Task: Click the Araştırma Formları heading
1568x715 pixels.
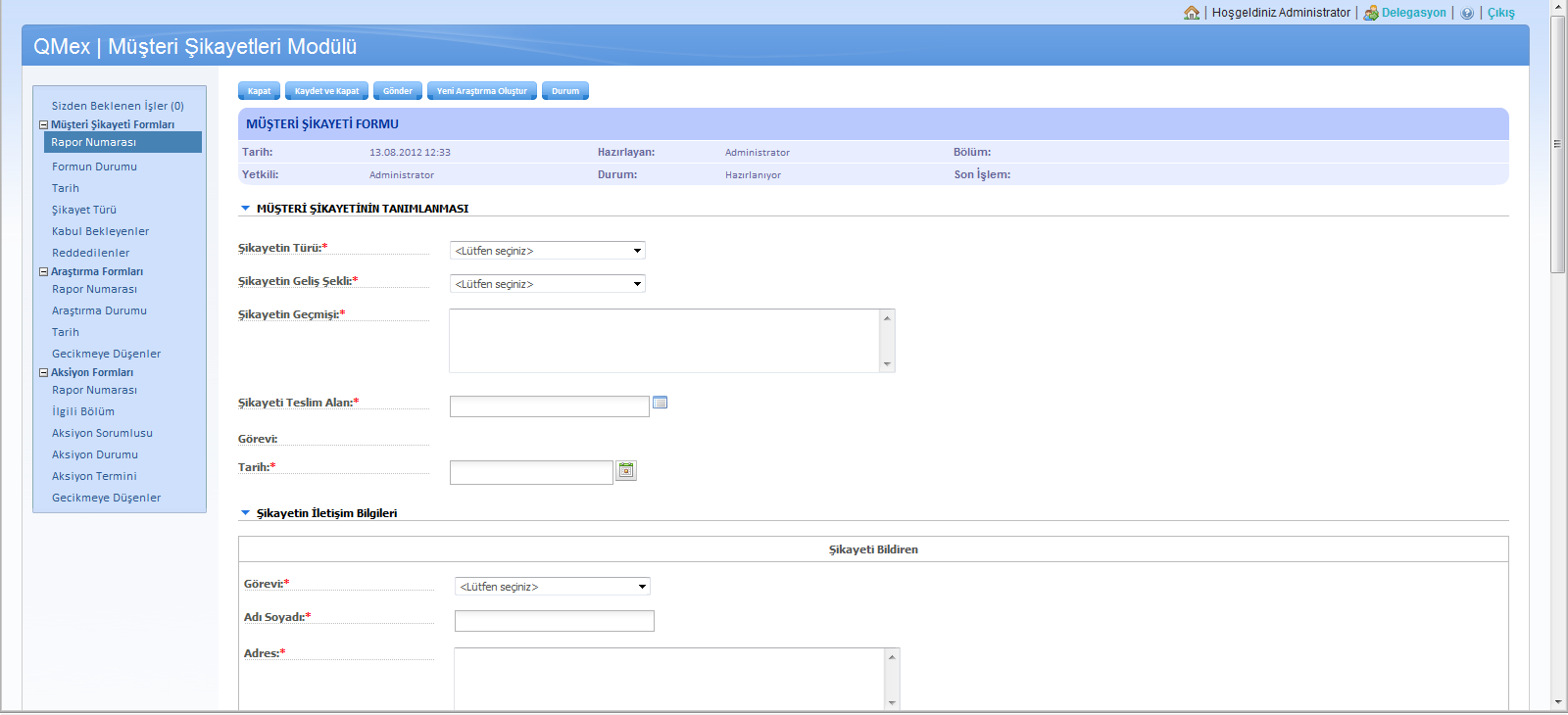Action: [x=97, y=271]
